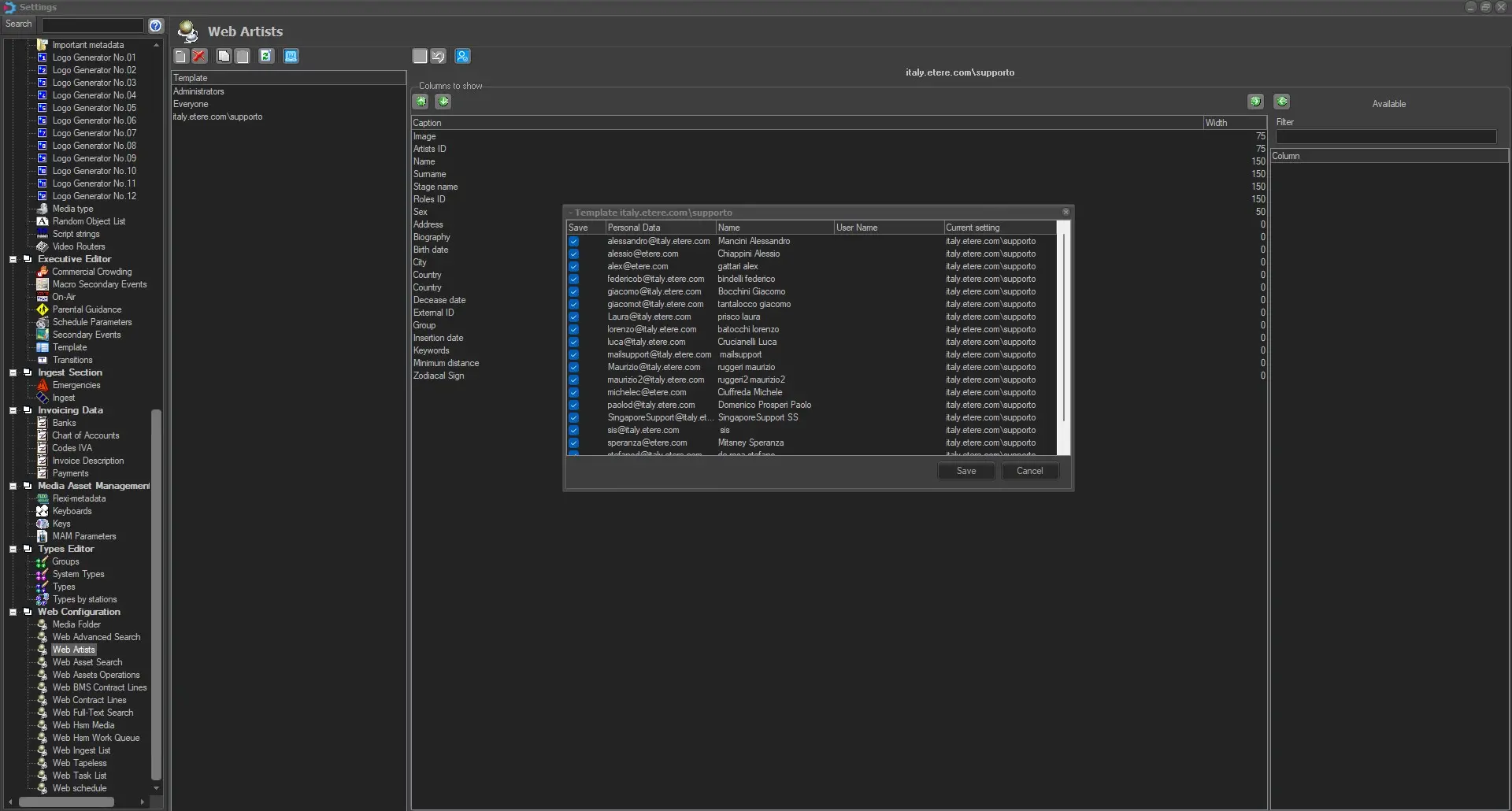Uncheck Save for alessandro@italy.etere.com
The height and width of the screenshot is (811, 1512).
573,242
